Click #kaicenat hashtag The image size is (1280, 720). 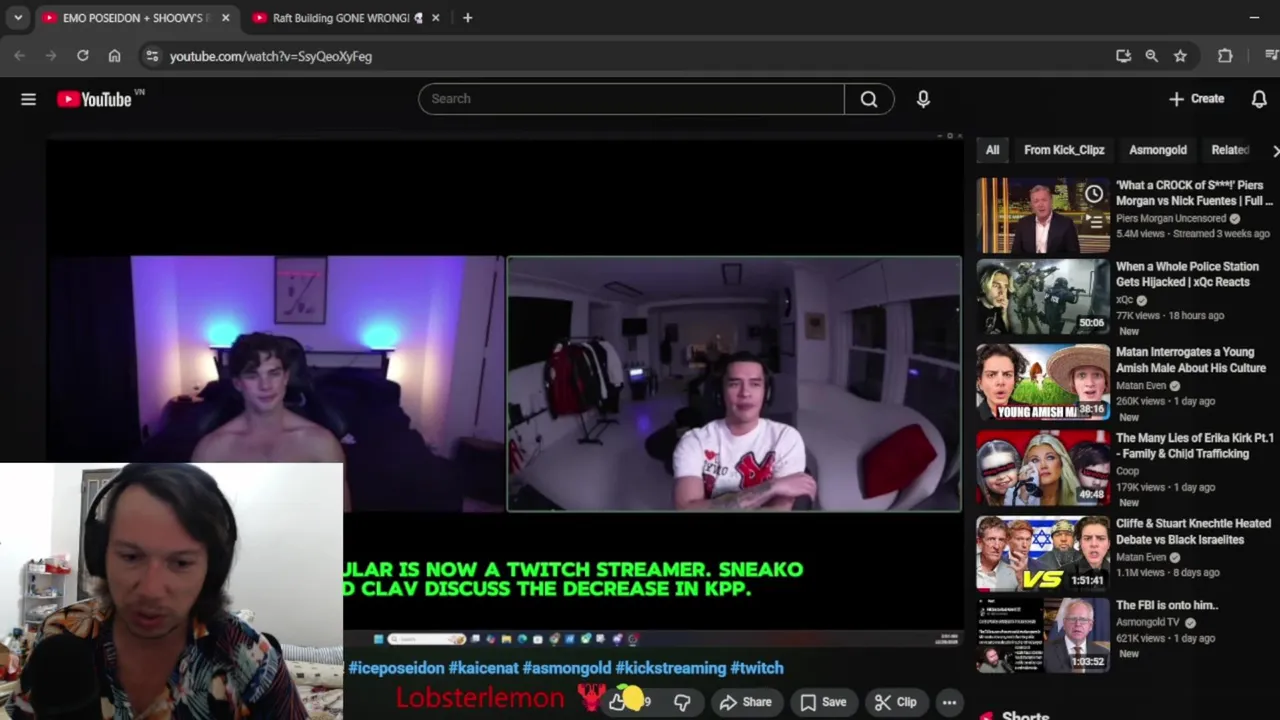[483, 668]
